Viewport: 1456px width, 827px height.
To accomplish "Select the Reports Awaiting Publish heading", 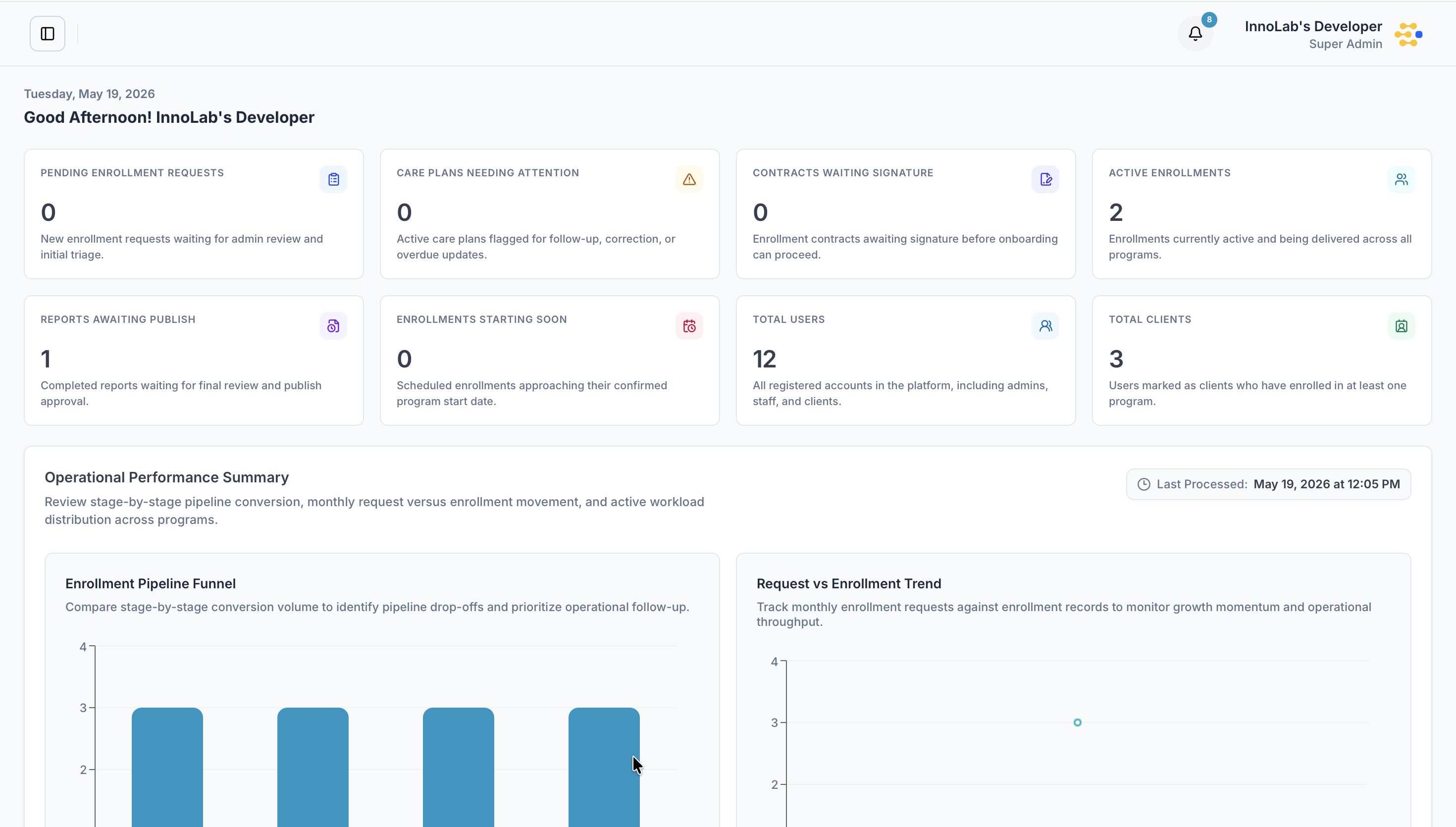I will pos(117,319).
